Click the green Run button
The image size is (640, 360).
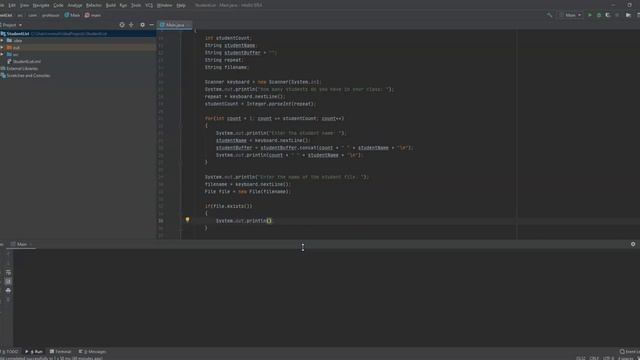(x=589, y=15)
